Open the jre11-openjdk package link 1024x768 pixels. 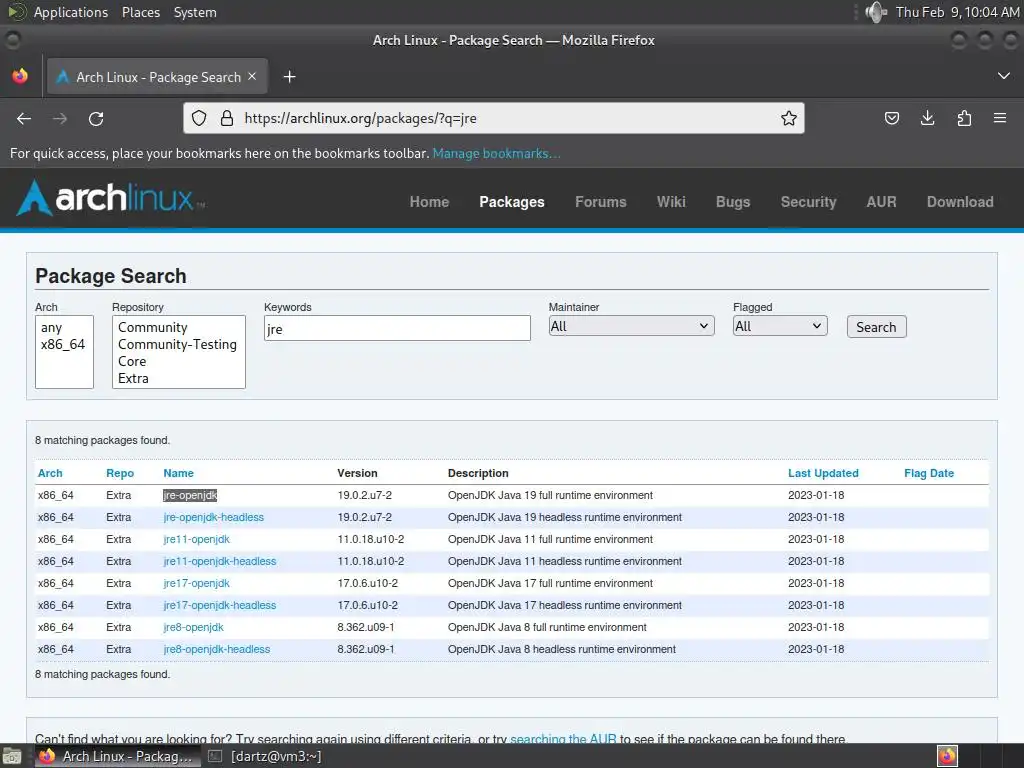(x=197, y=539)
